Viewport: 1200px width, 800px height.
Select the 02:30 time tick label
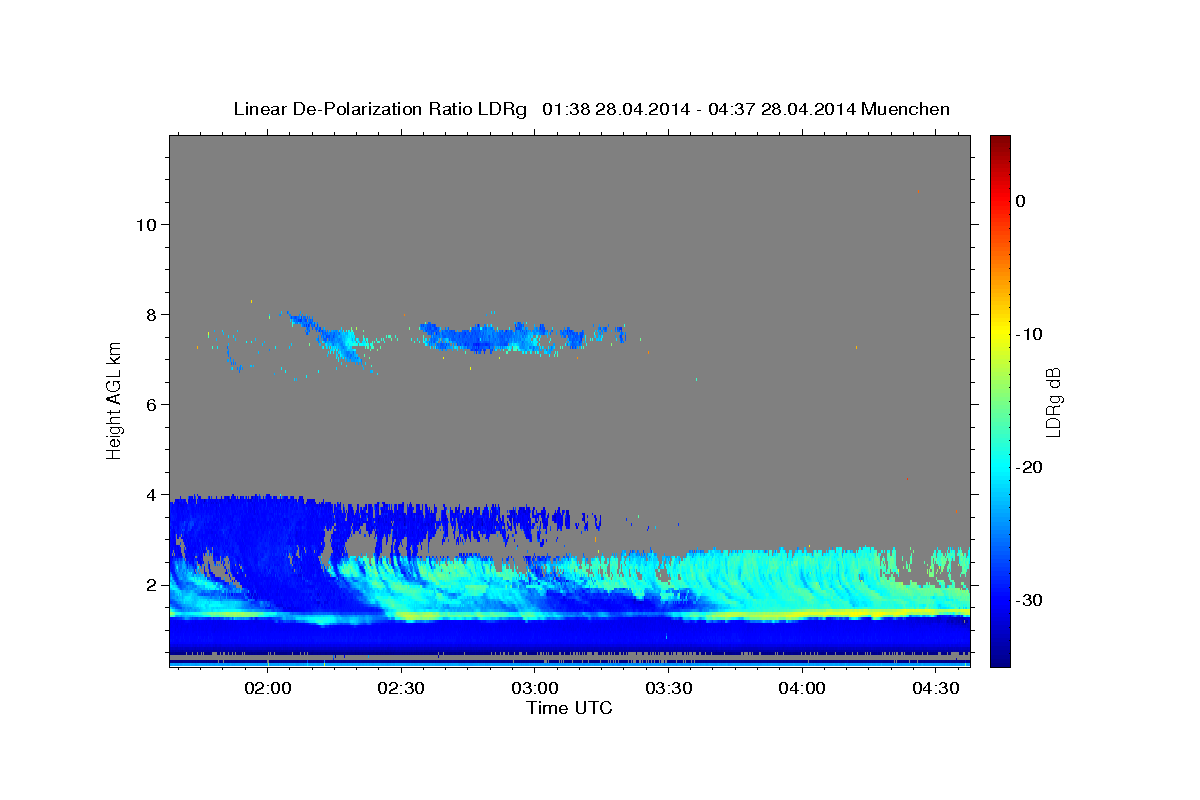pos(402,688)
